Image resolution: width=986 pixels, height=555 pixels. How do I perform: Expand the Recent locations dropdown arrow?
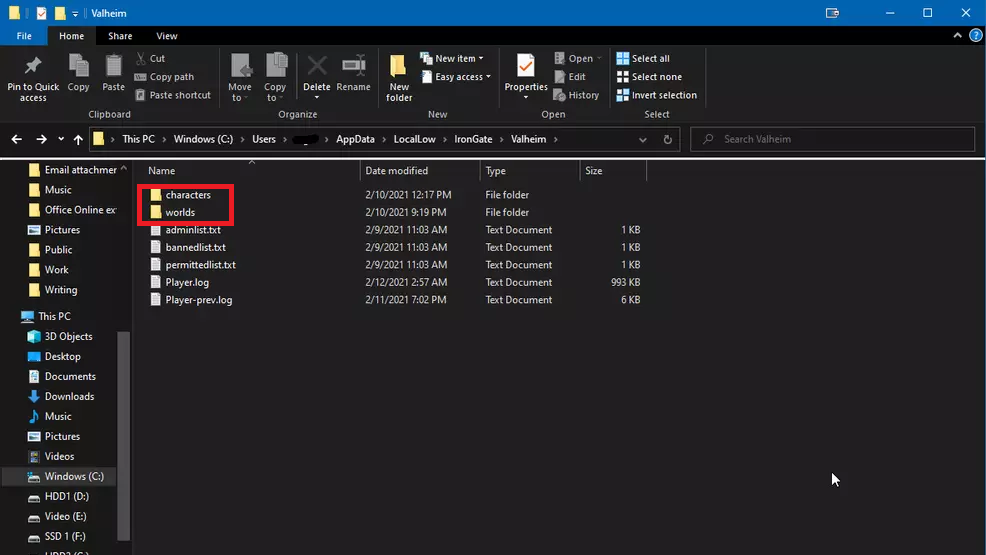(x=61, y=139)
